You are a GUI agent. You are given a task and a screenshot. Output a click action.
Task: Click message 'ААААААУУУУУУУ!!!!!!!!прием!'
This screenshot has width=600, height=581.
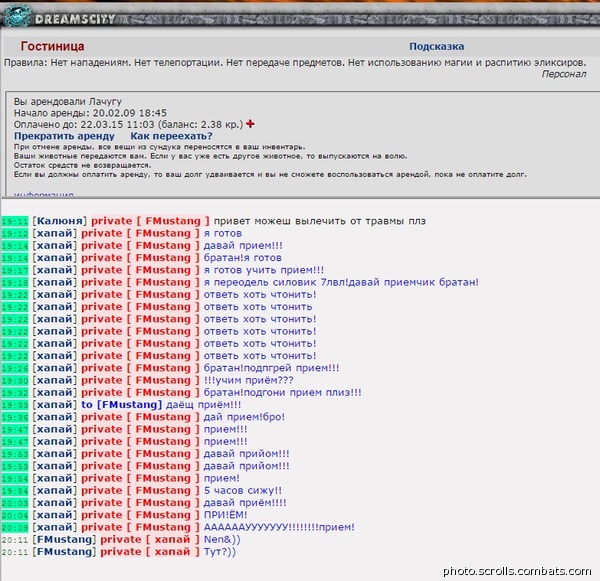279,527
